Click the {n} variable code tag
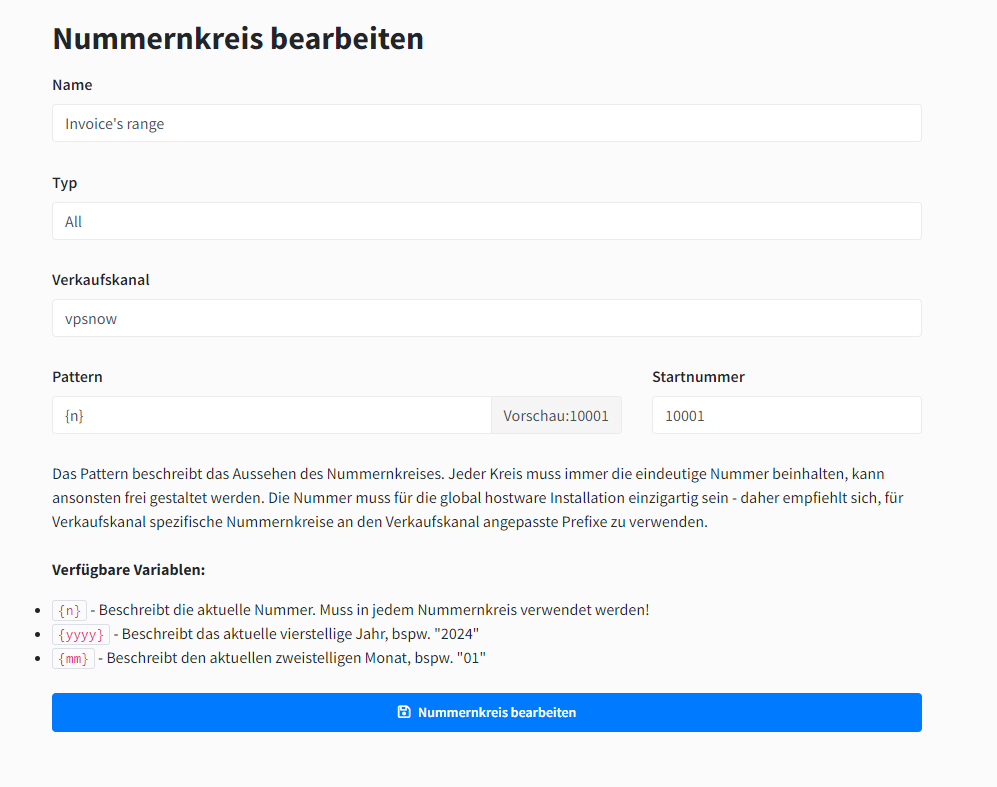The image size is (997, 787). point(70,610)
